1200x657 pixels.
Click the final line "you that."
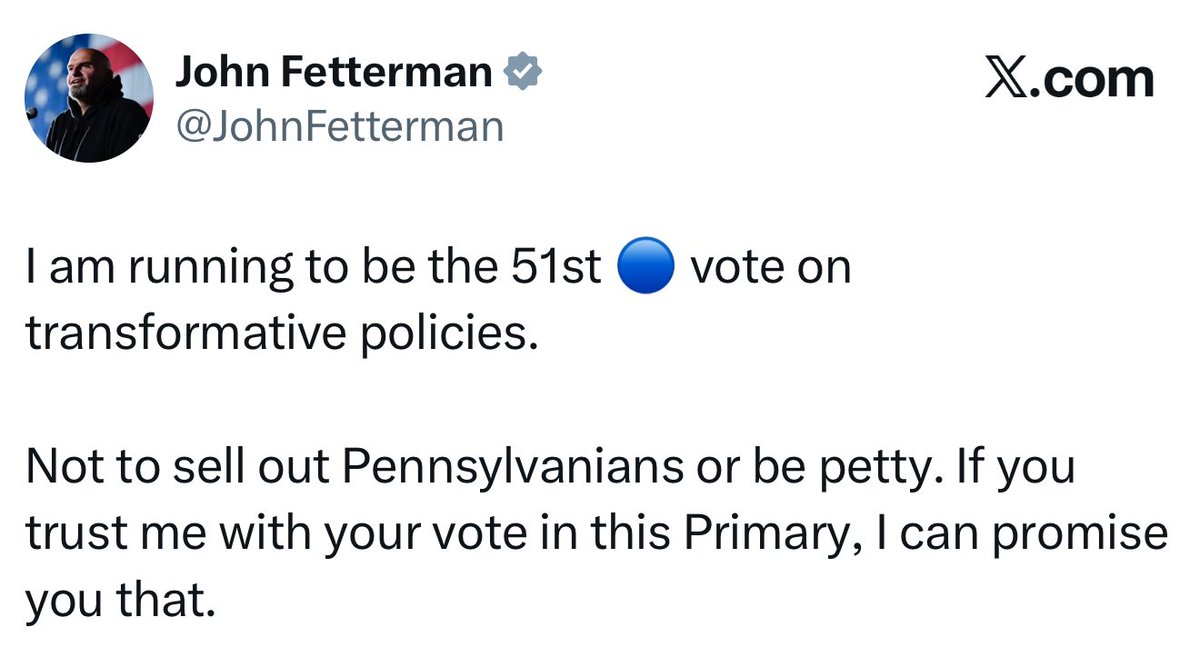click(120, 600)
